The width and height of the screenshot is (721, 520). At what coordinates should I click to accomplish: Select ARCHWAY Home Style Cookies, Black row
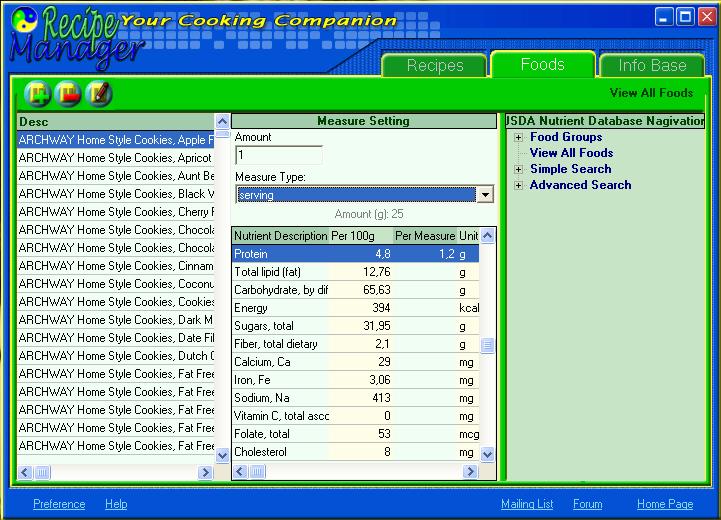pos(116,194)
